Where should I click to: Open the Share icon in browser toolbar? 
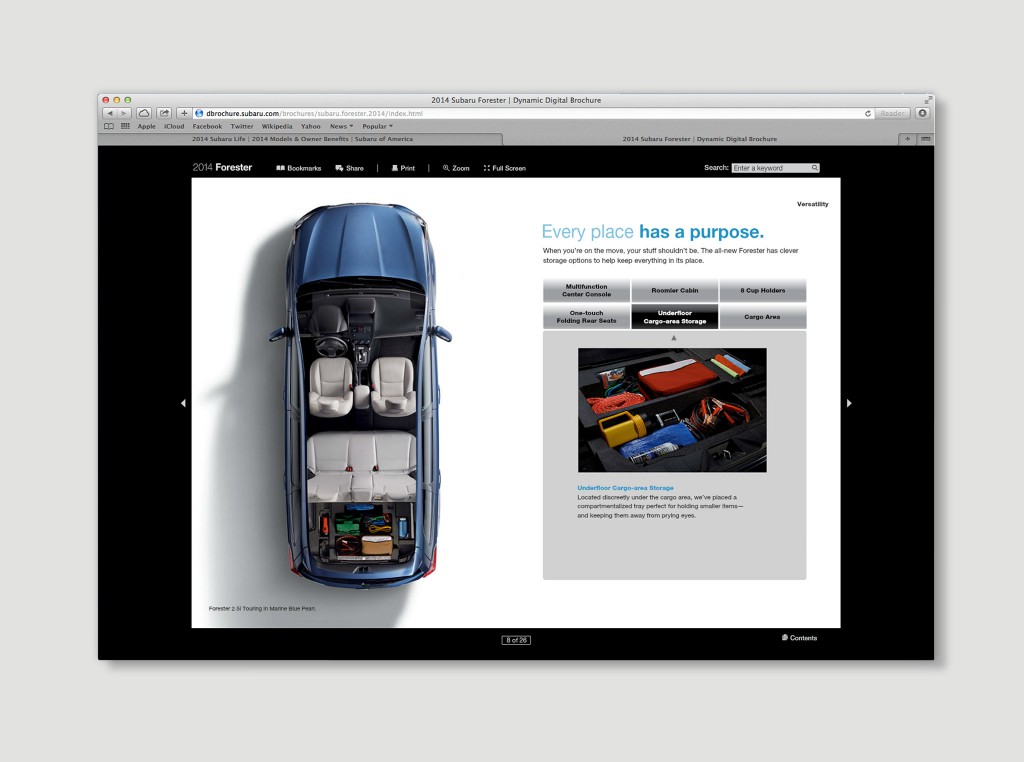165,113
